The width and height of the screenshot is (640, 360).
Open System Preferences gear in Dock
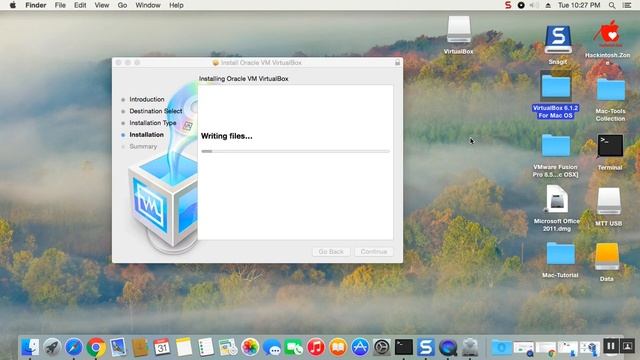click(x=382, y=347)
